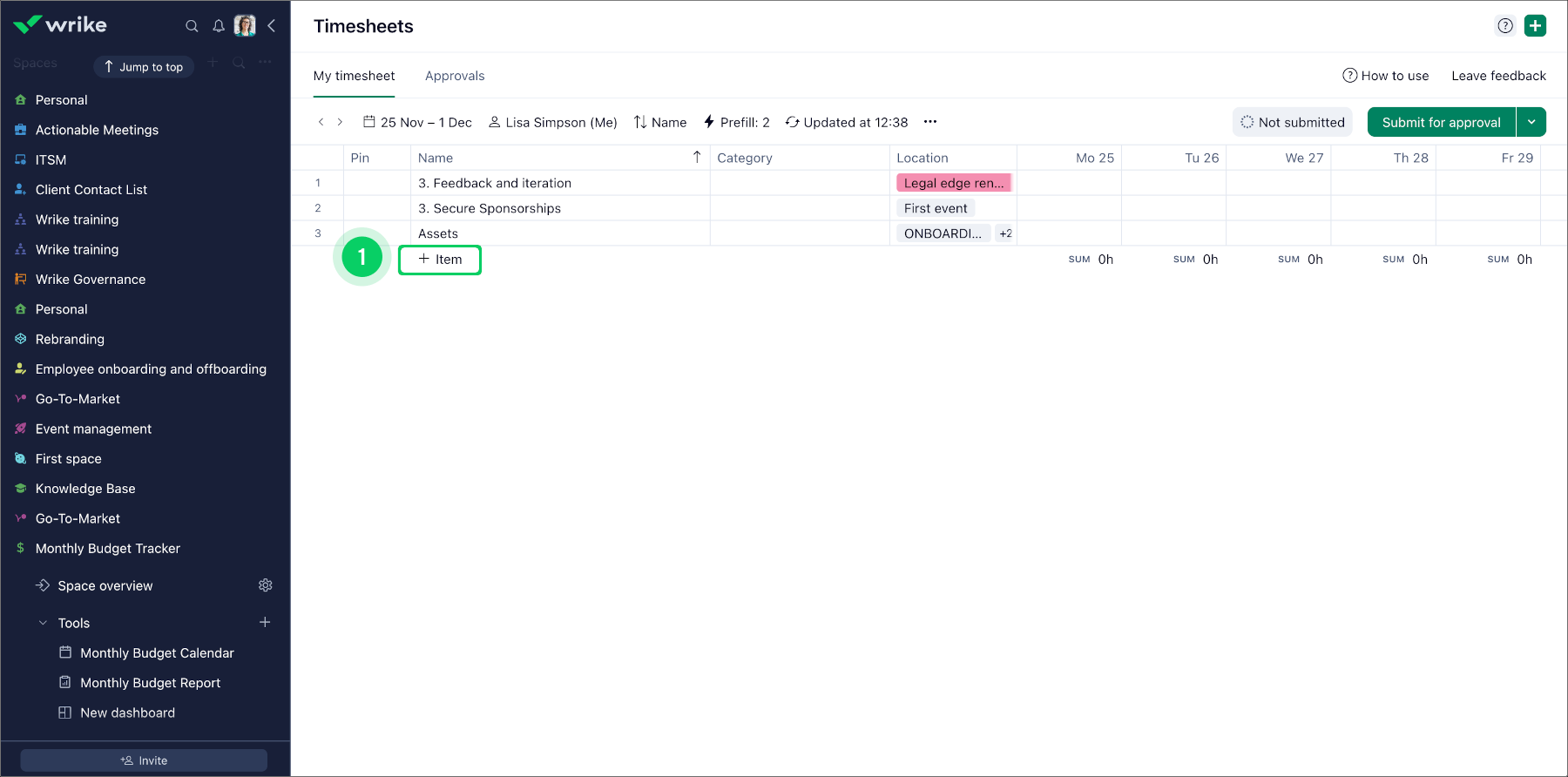Click the pink Legal edge location tag

[x=953, y=183]
